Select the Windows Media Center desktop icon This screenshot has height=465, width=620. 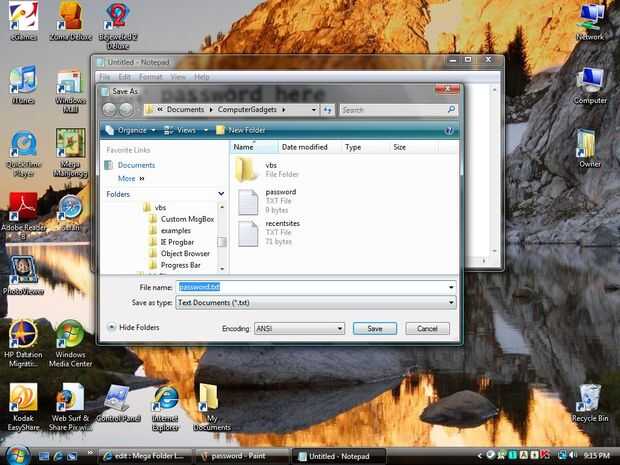point(70,344)
